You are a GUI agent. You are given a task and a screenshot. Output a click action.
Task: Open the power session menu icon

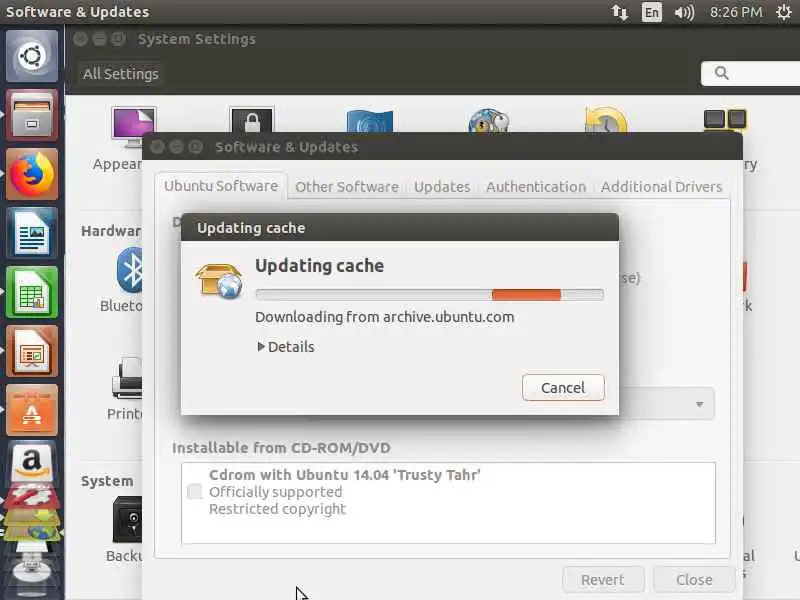[784, 12]
